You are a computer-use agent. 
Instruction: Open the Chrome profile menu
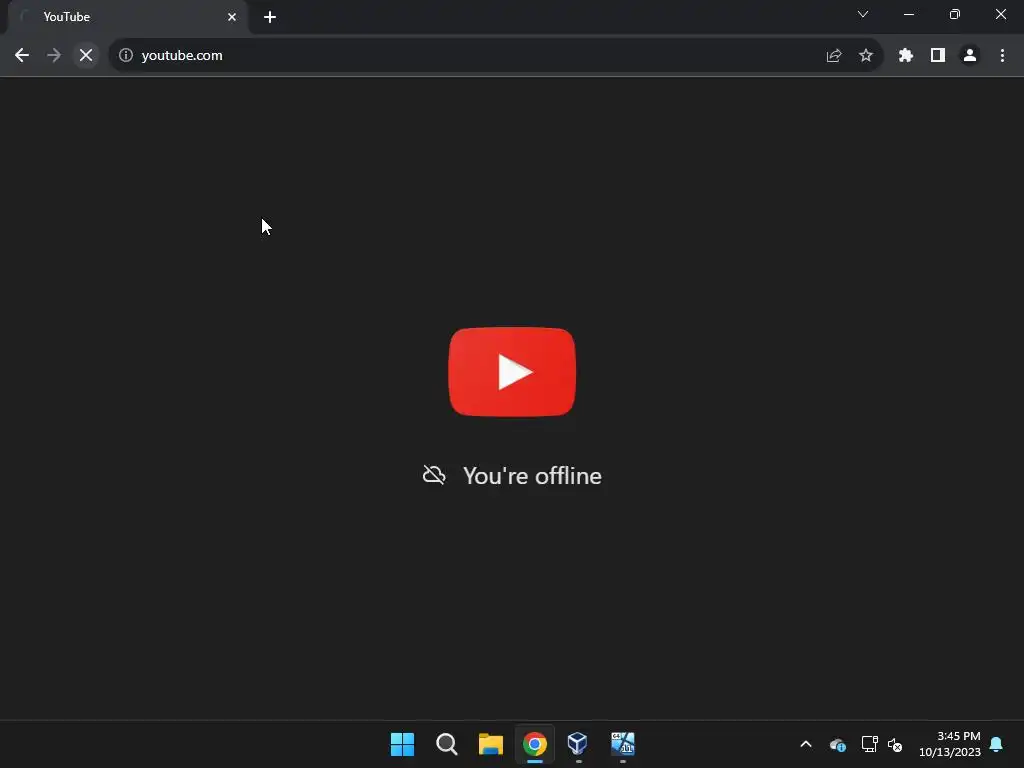coord(970,56)
